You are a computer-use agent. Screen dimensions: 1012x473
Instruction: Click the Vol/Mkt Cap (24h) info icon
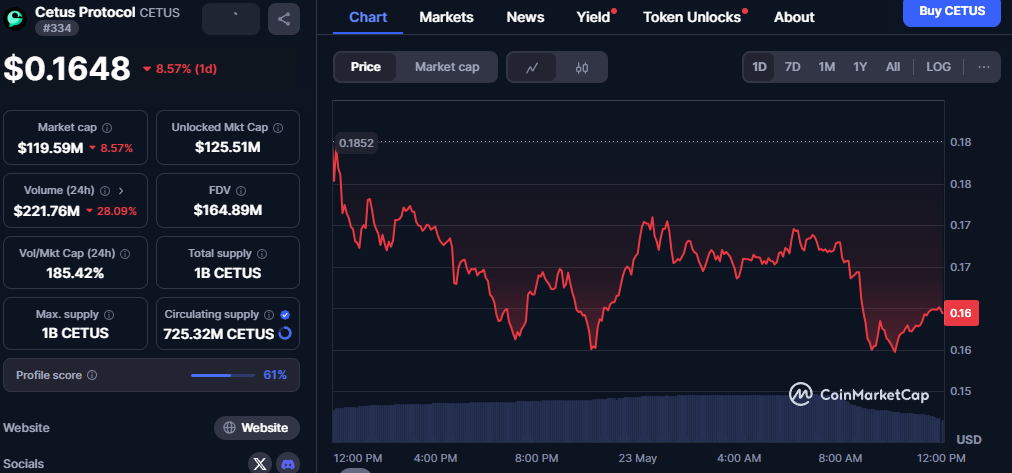(125, 254)
